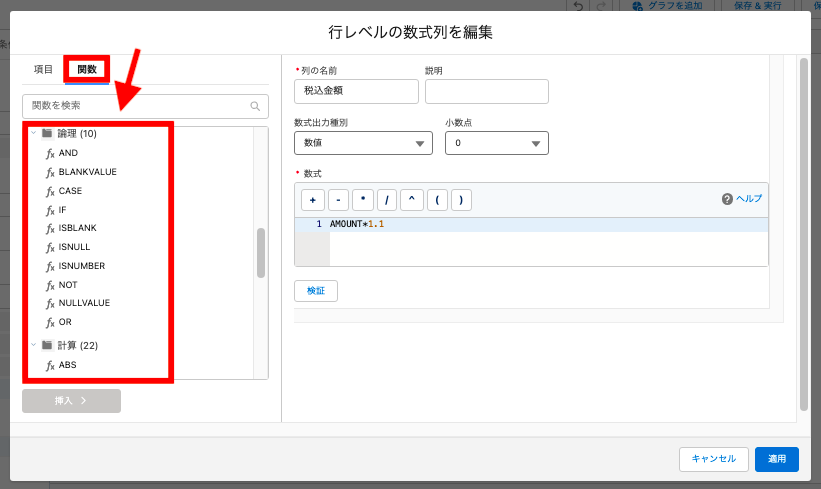Click the 検証 validate button

point(316,291)
